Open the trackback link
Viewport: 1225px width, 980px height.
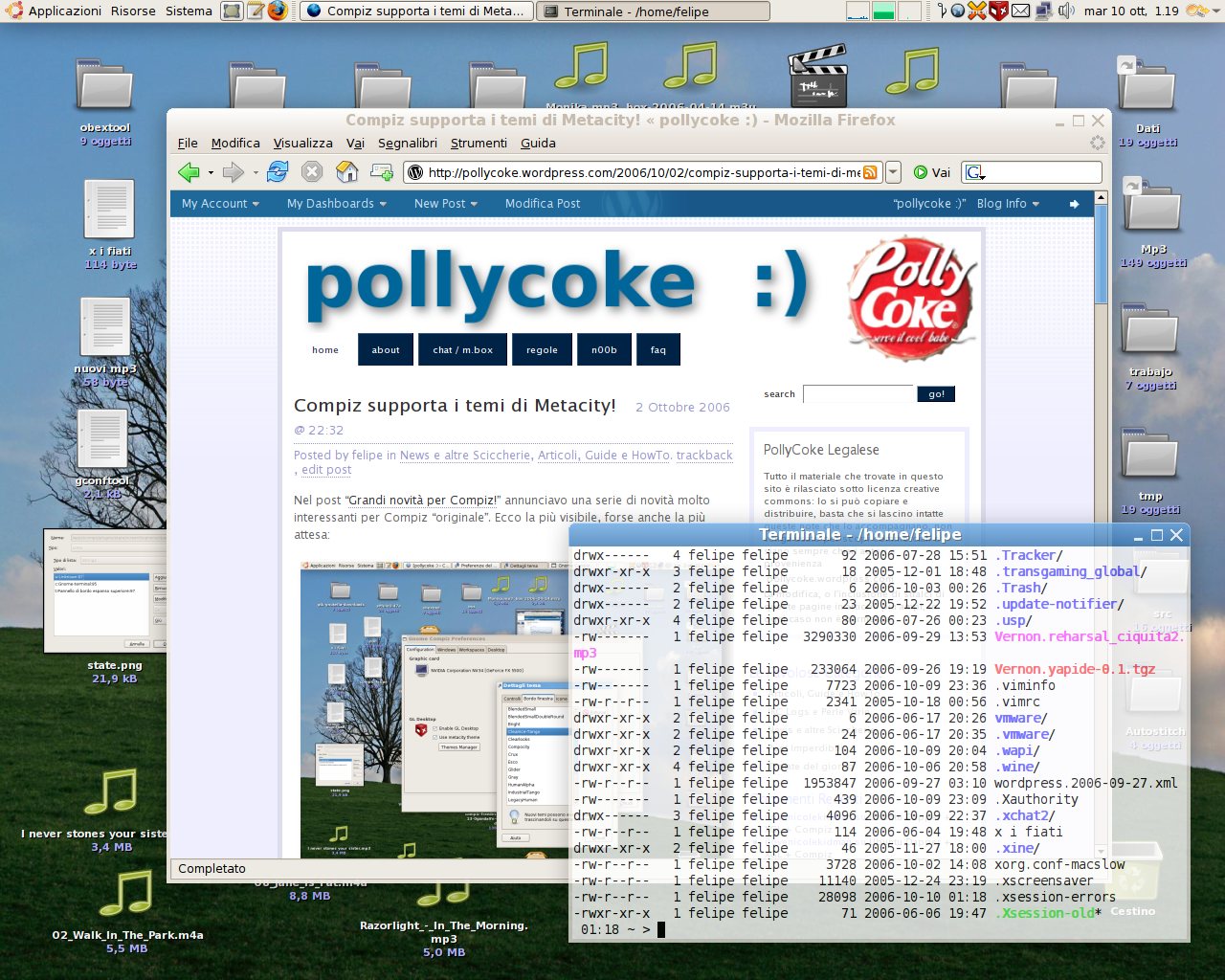(704, 456)
